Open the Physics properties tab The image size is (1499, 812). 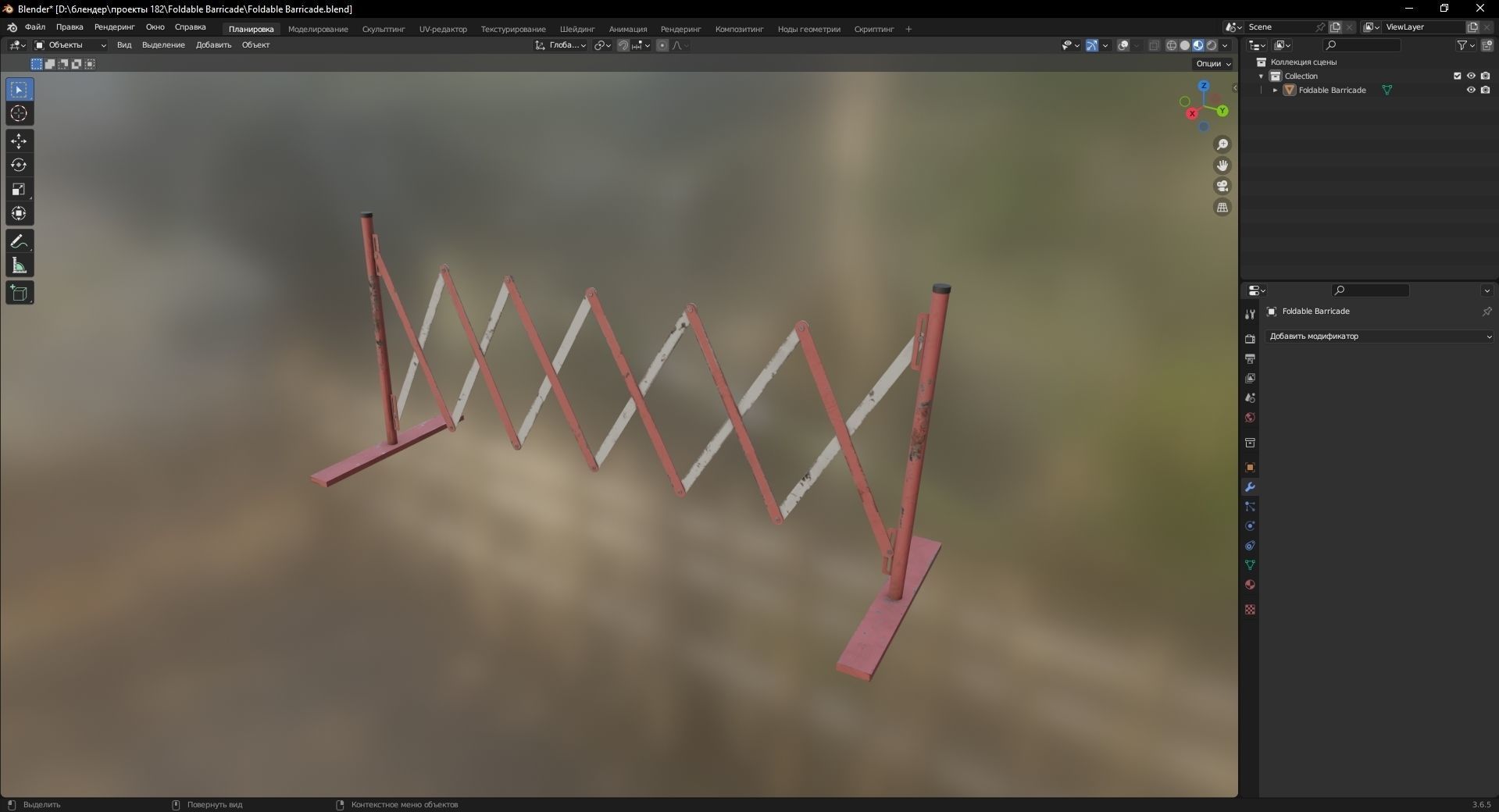1250,526
